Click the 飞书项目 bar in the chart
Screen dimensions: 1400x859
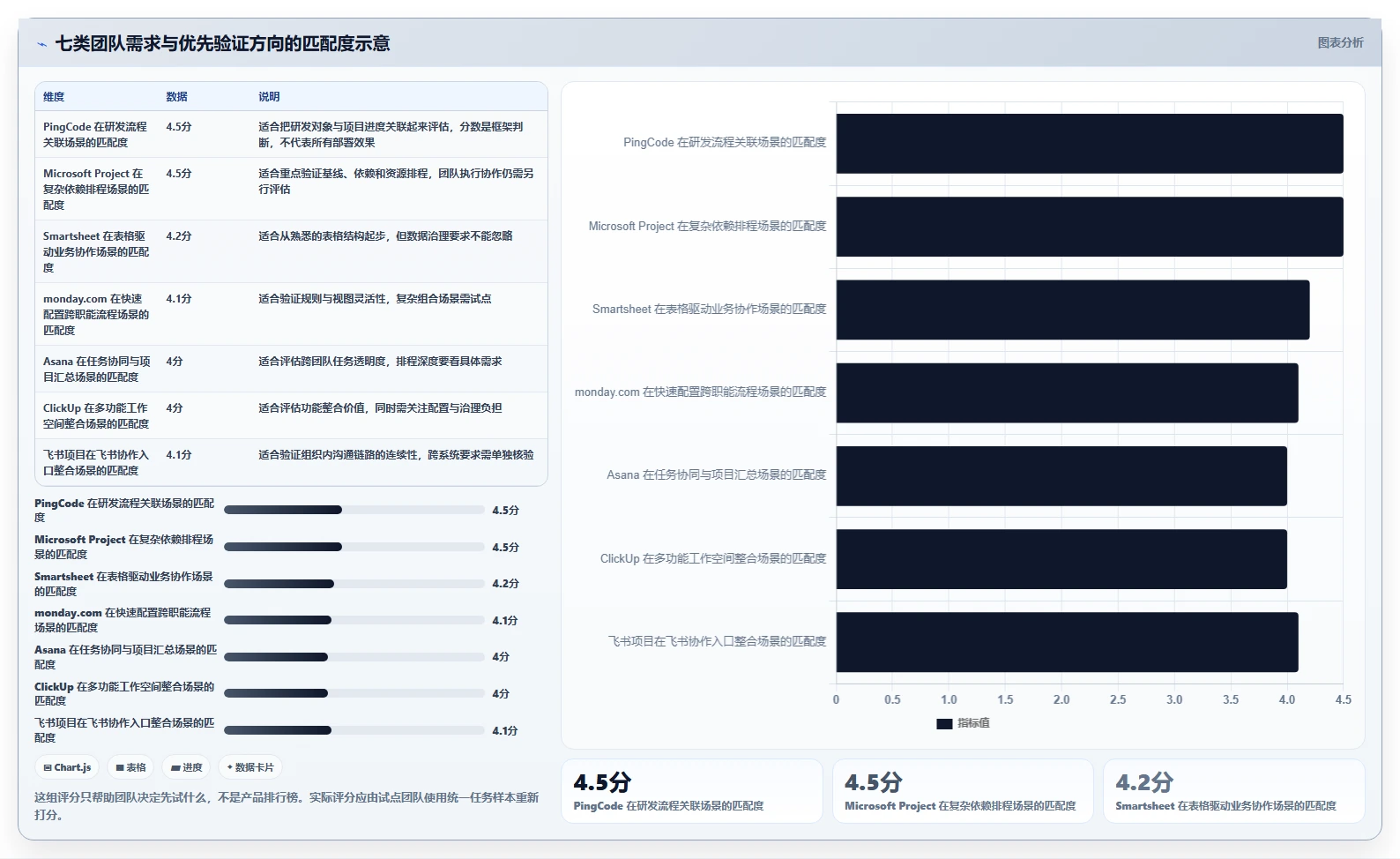tap(1067, 642)
